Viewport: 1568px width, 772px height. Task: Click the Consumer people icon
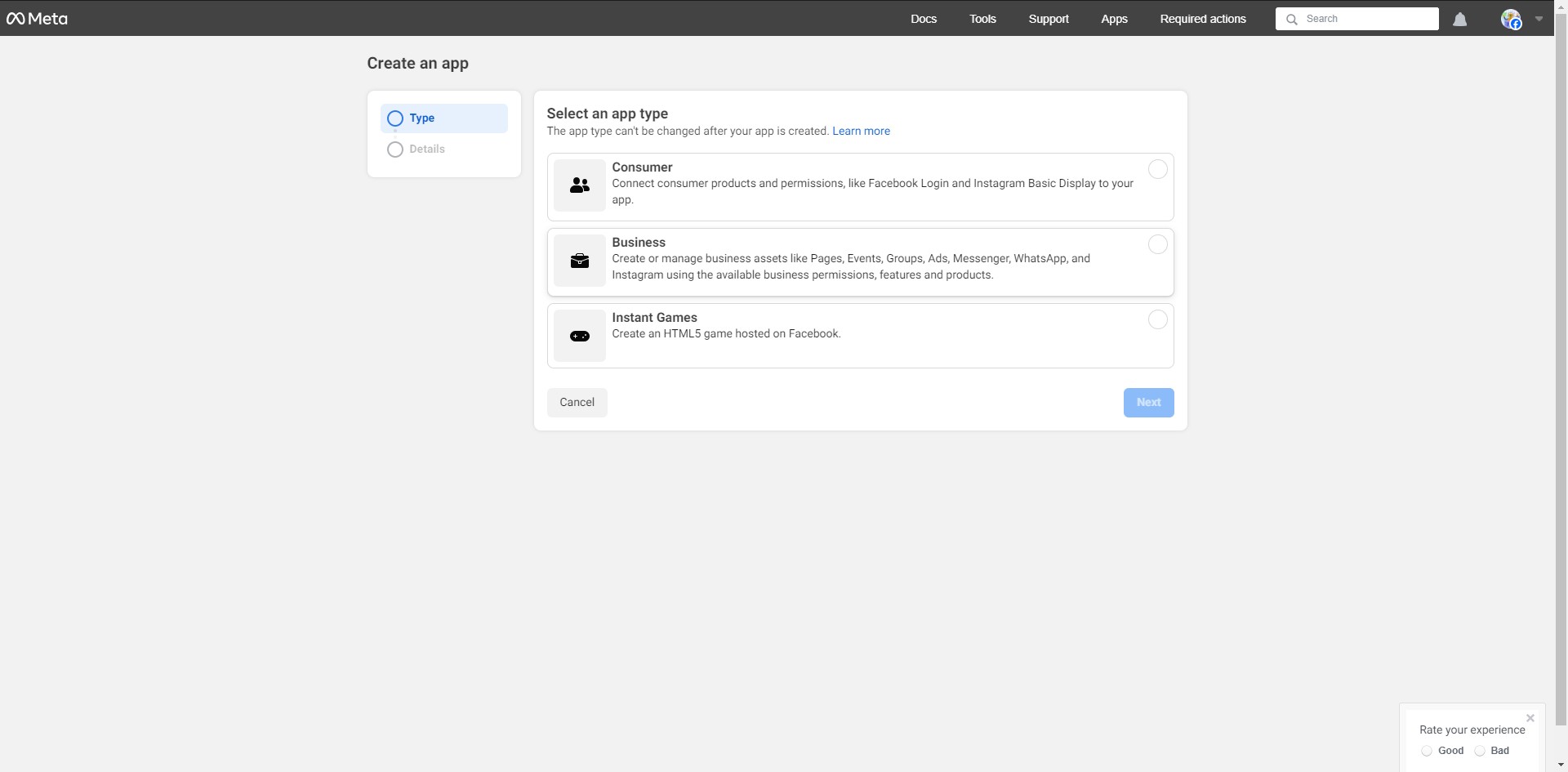(580, 185)
